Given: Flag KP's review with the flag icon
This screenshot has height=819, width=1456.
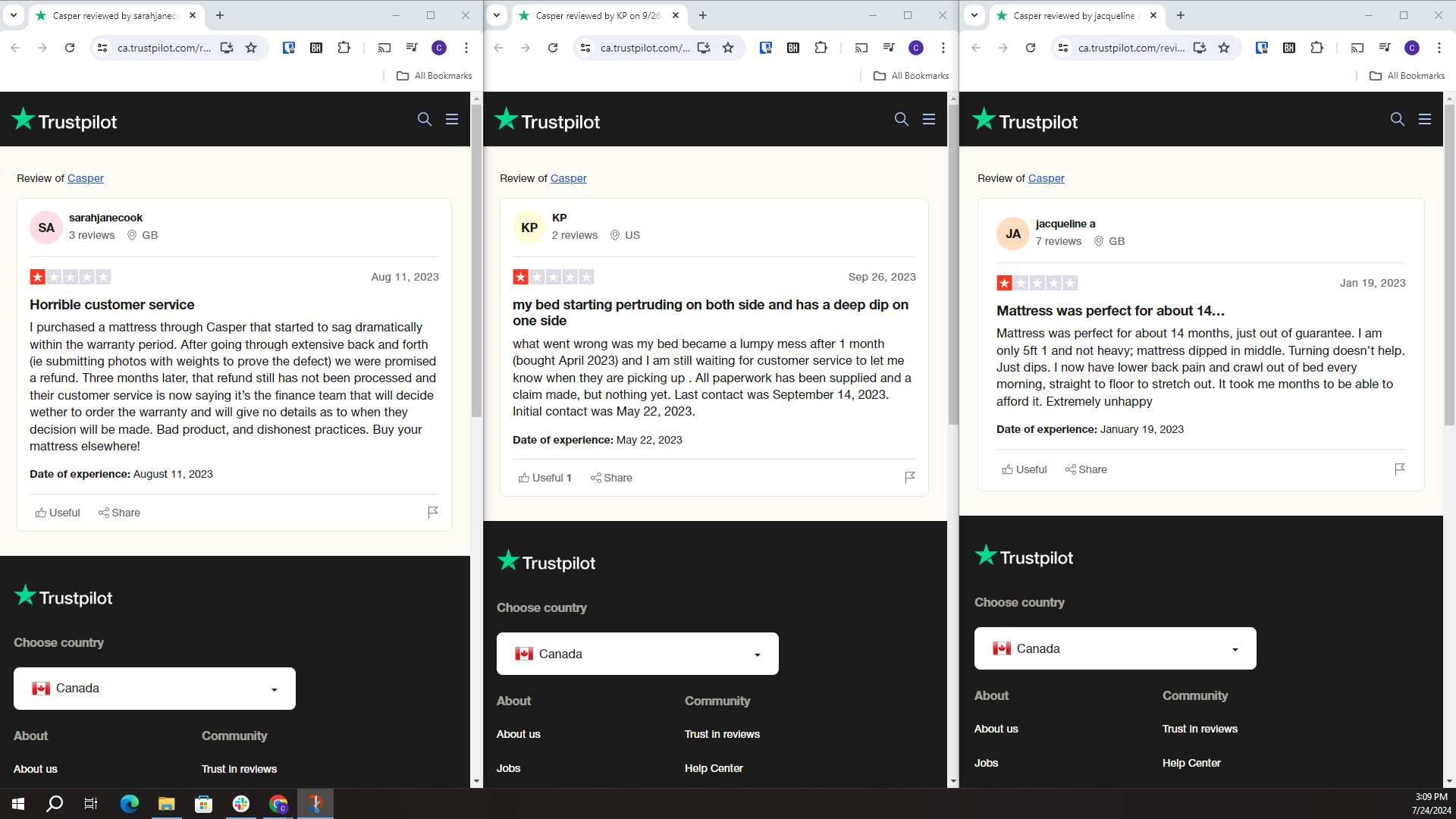Looking at the screenshot, I should 910,477.
